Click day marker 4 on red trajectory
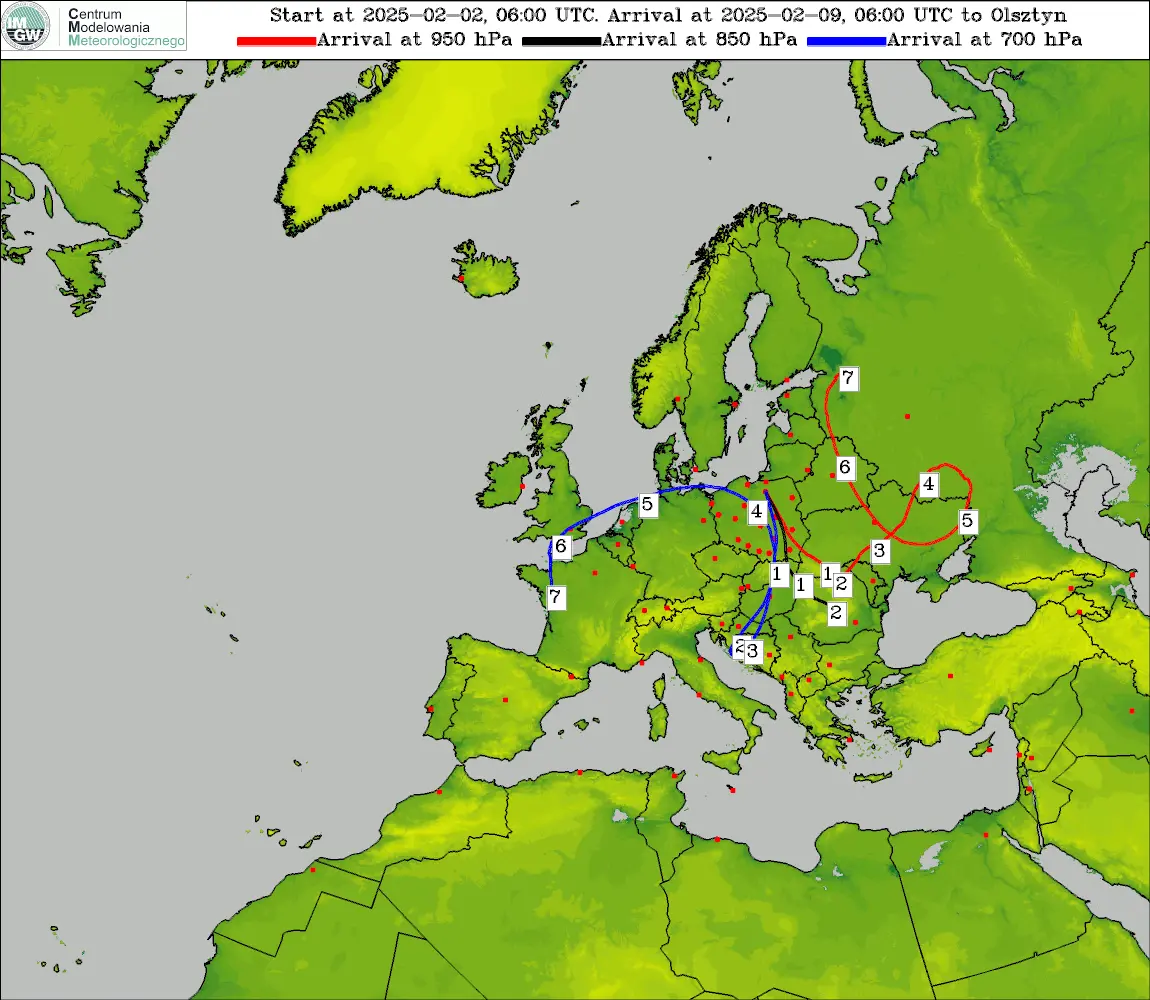The width and height of the screenshot is (1150, 1000). (929, 484)
